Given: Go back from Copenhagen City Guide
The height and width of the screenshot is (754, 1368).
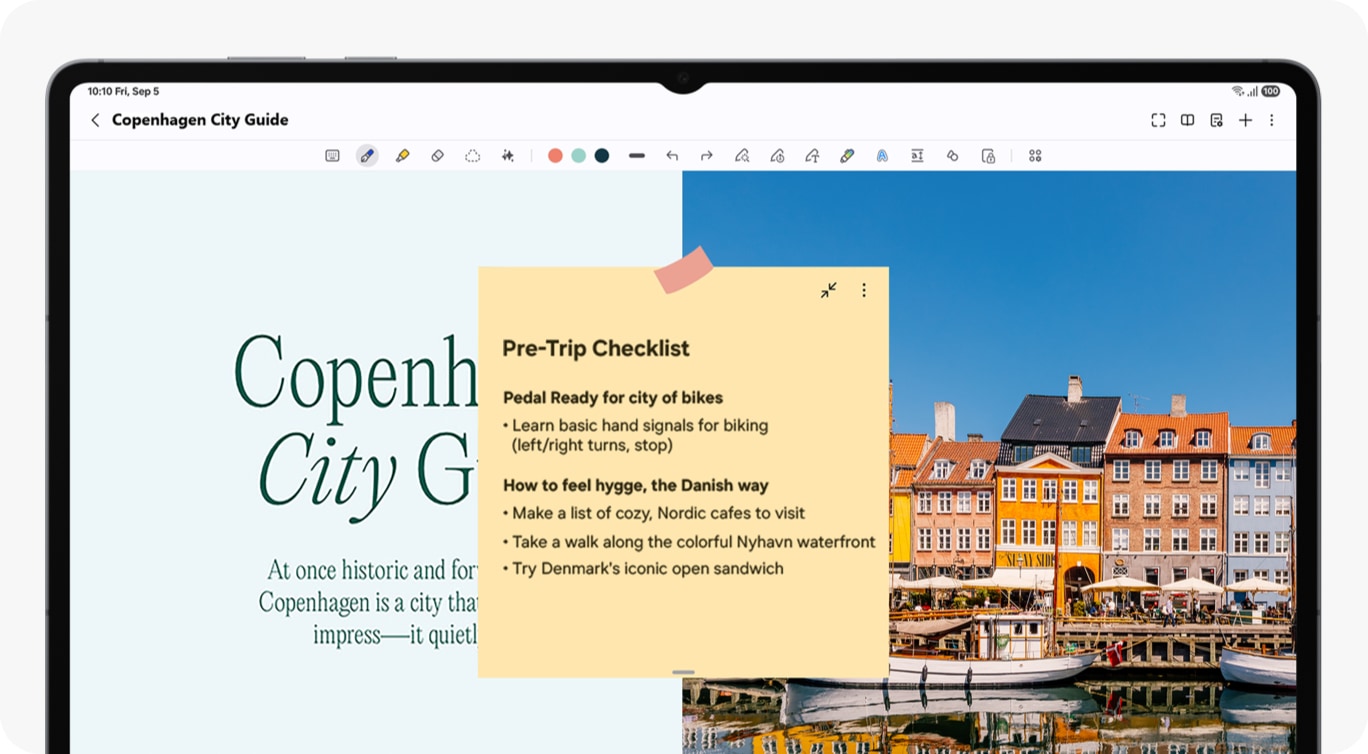Looking at the screenshot, I should [95, 120].
